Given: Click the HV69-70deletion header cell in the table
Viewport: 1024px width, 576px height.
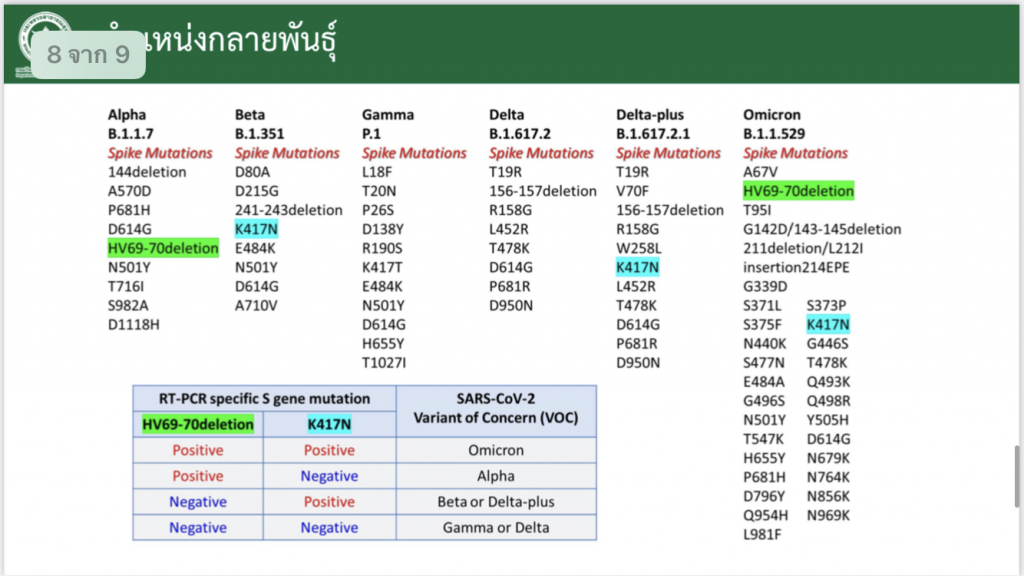Looking at the screenshot, I should pyautogui.click(x=198, y=425).
